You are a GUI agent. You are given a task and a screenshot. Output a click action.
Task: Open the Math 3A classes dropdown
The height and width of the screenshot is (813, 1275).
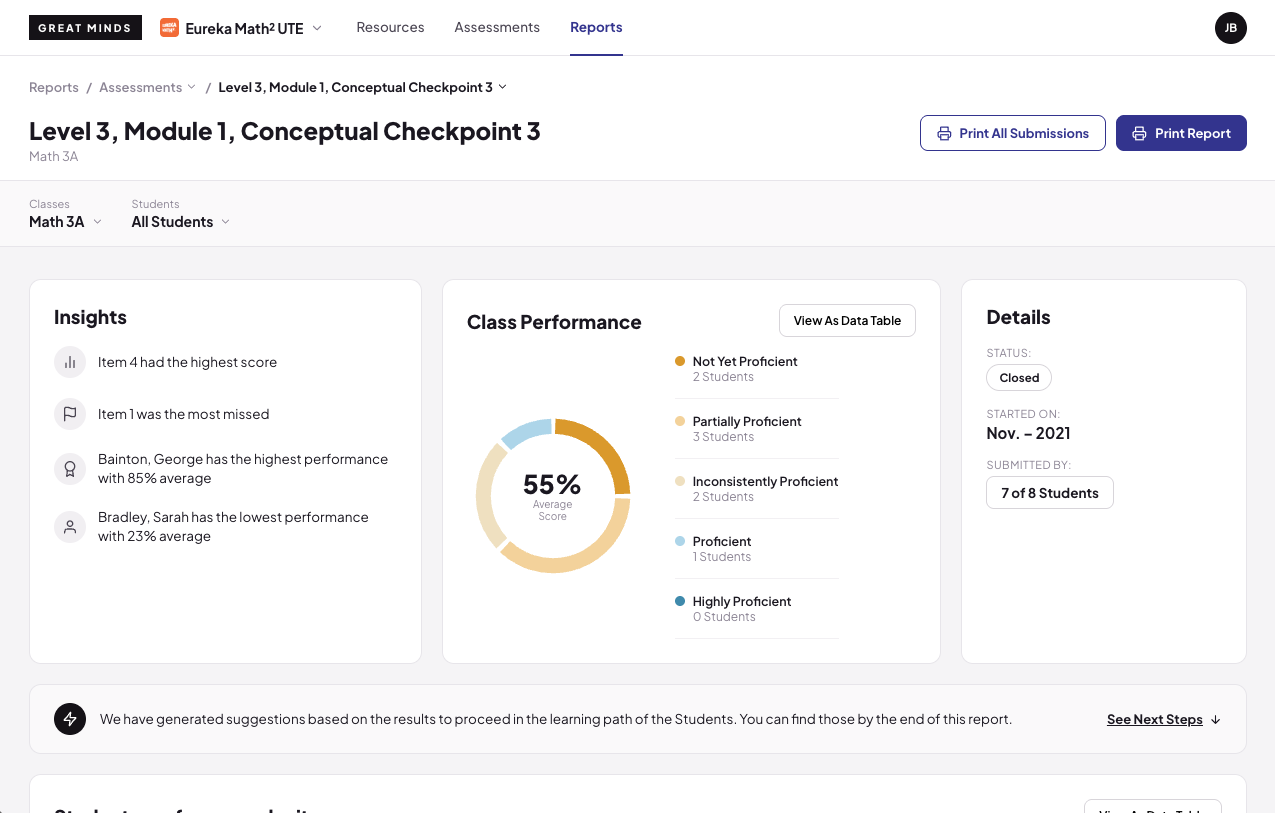point(66,222)
